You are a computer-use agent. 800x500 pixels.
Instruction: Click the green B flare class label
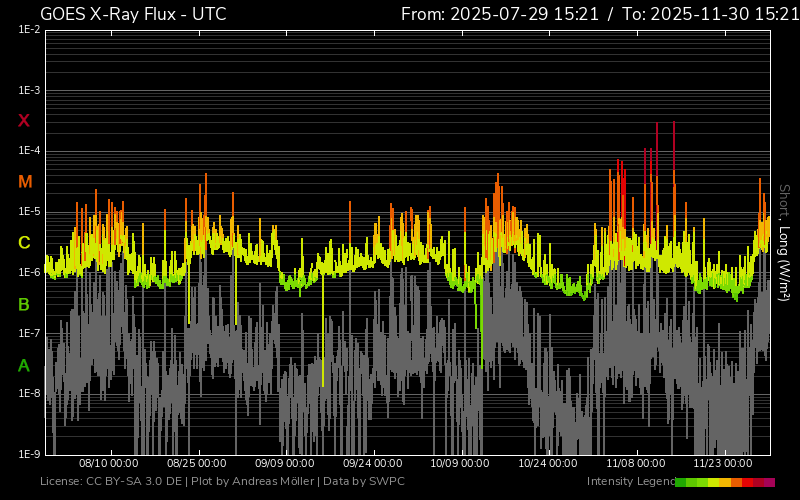coord(24,305)
